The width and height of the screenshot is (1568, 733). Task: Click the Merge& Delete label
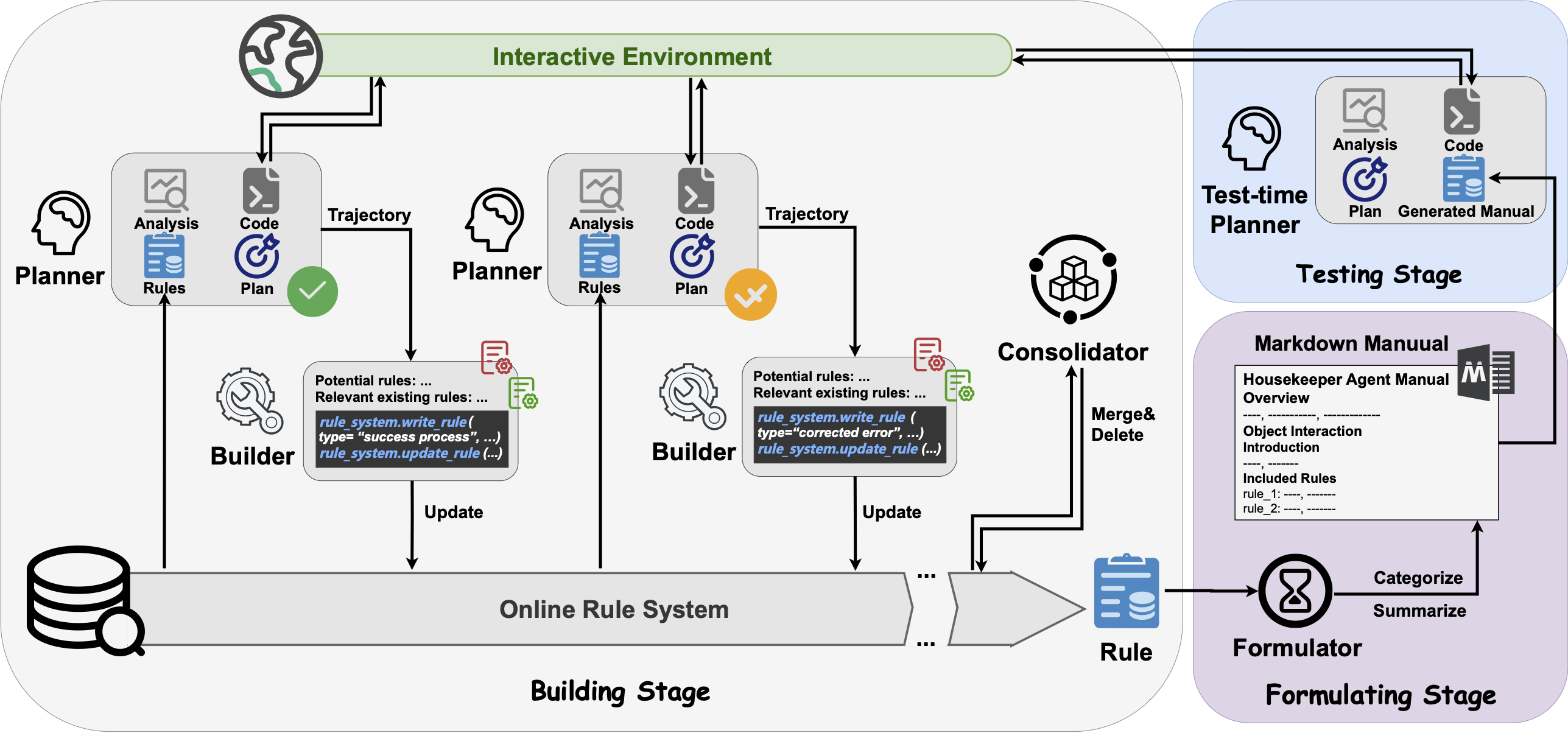click(x=1122, y=424)
